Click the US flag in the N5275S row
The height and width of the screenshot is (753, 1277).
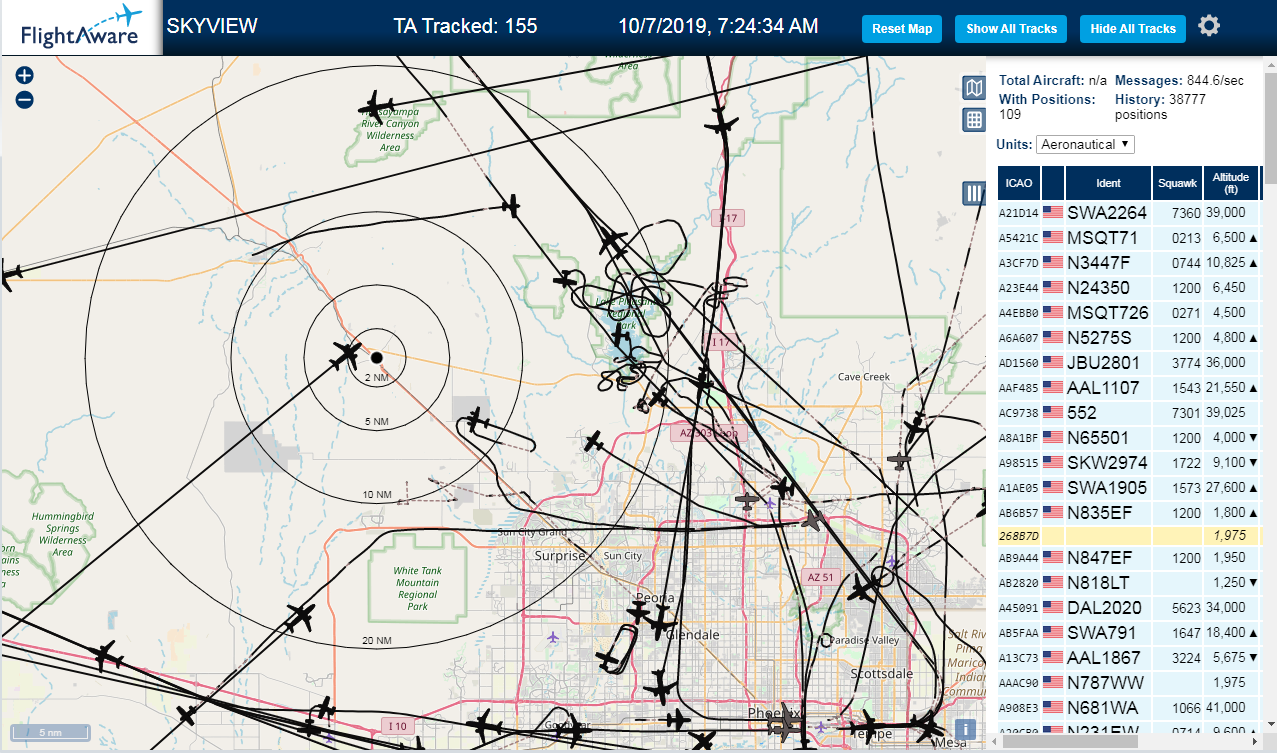pyautogui.click(x=1053, y=337)
